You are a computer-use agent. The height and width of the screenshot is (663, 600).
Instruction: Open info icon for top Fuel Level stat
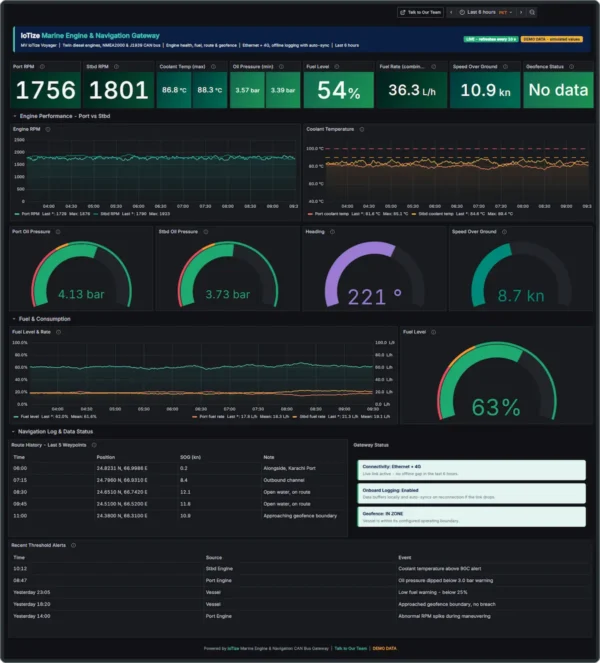coord(337,67)
